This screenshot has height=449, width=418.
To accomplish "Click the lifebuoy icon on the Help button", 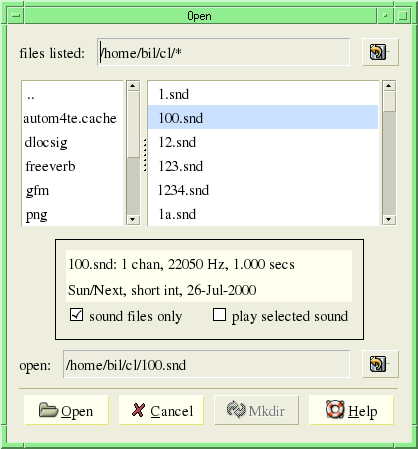I will click(335, 409).
